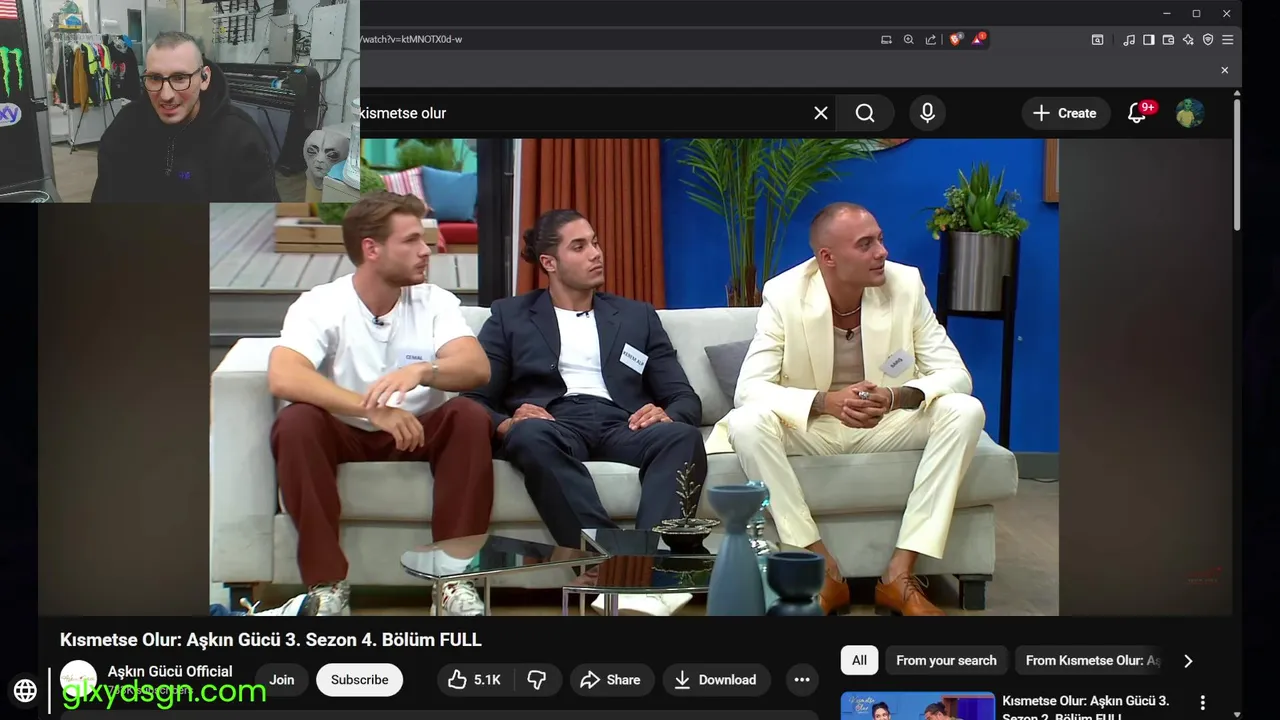Select the From Kısmetse Olur chip
The width and height of the screenshot is (1280, 720).
[1092, 660]
